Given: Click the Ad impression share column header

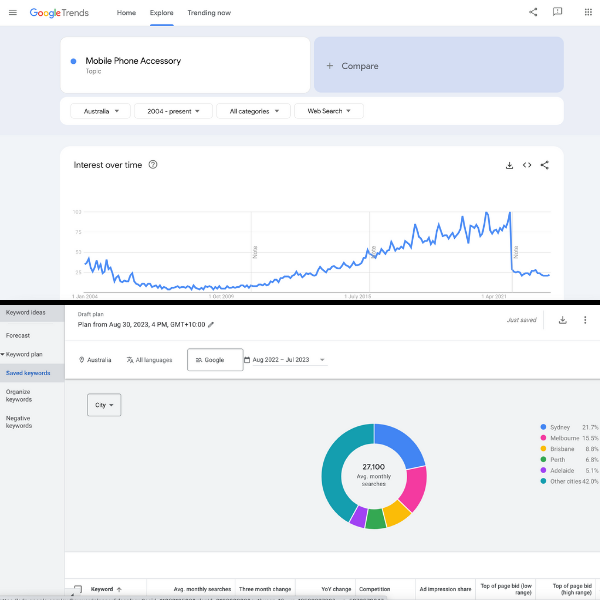Looking at the screenshot, I should [445, 589].
